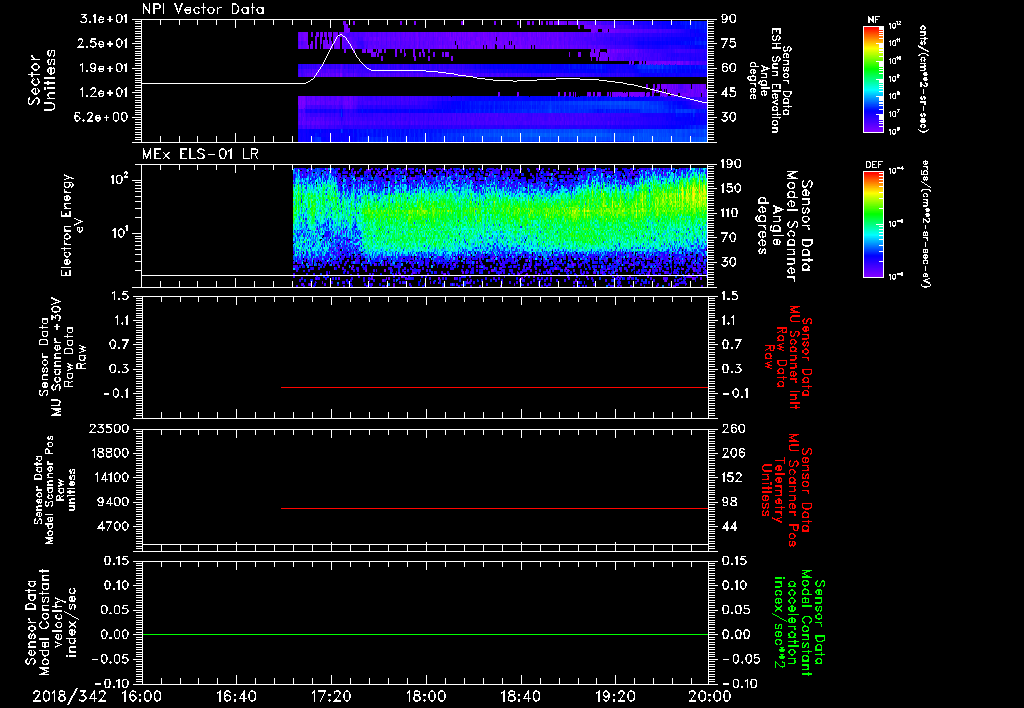Click the peak of the white Sun elevation curve
The image size is (1024, 708).
tap(342, 35)
